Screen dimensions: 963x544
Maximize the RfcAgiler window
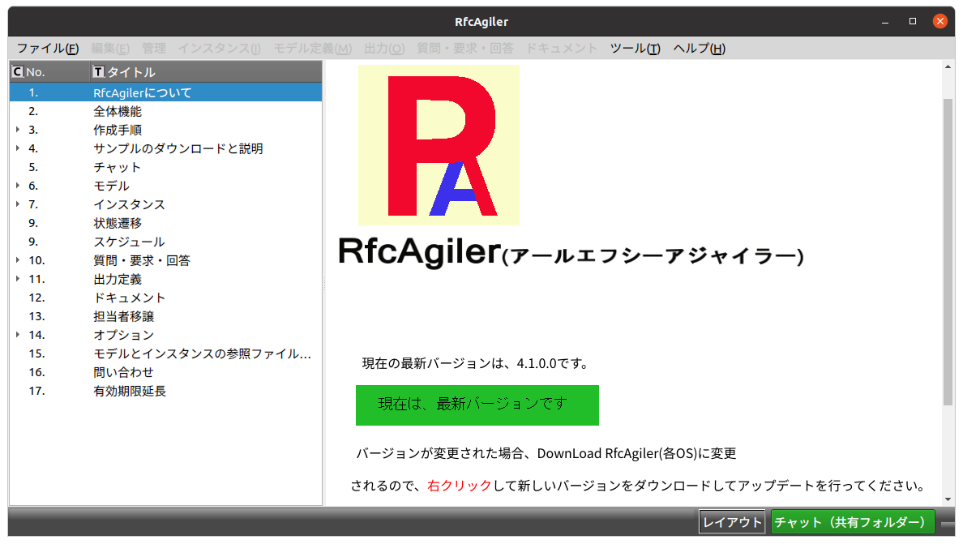pyautogui.click(x=913, y=21)
